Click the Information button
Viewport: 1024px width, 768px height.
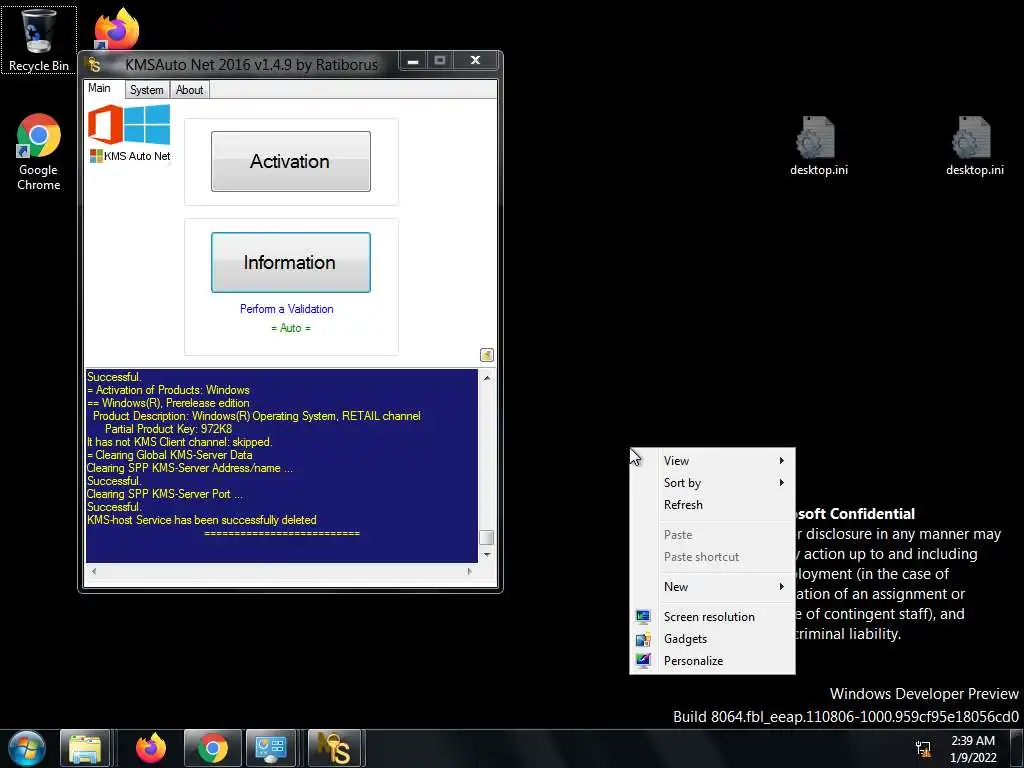291,263
